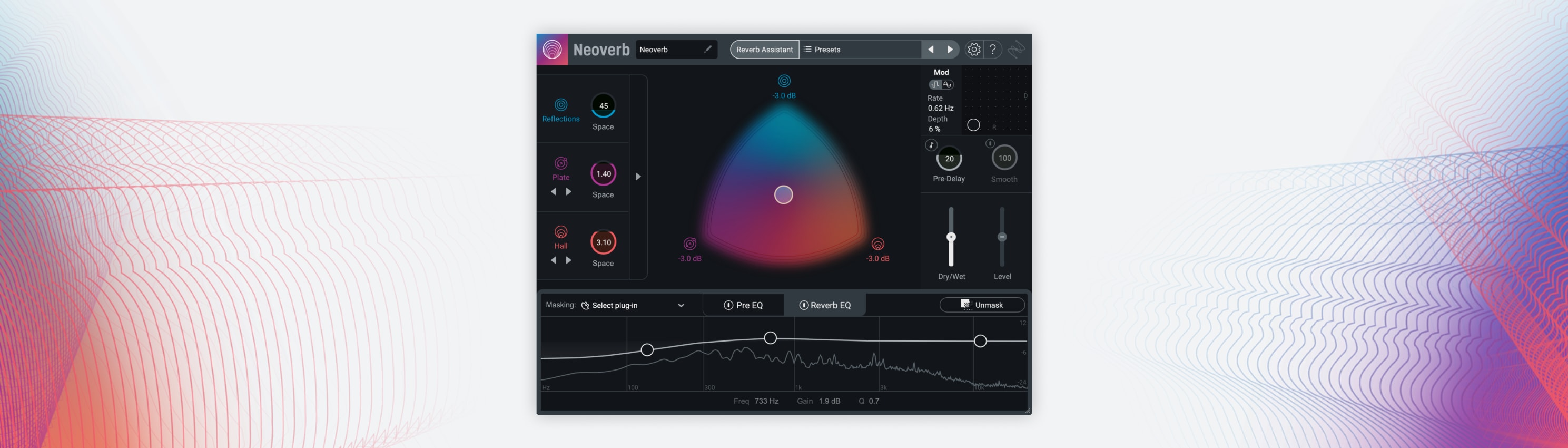Click the orange -3.0 dB Hall level

pyautogui.click(x=877, y=258)
